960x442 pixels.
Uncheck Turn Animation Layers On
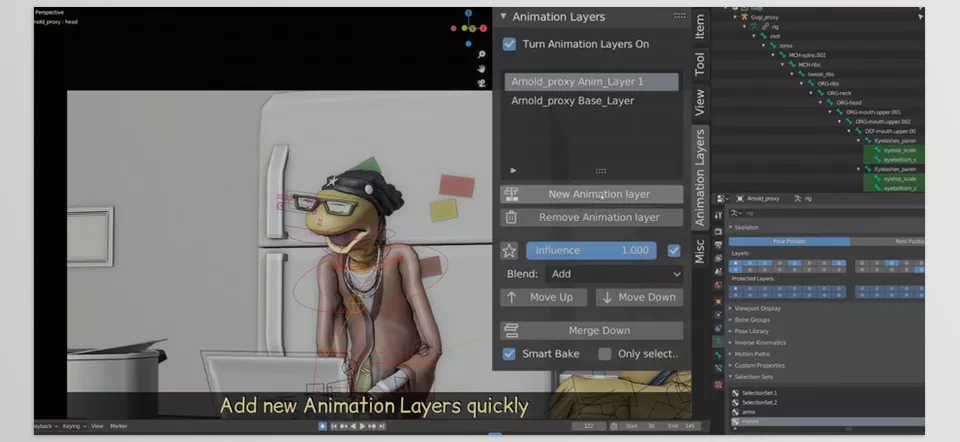tap(509, 44)
